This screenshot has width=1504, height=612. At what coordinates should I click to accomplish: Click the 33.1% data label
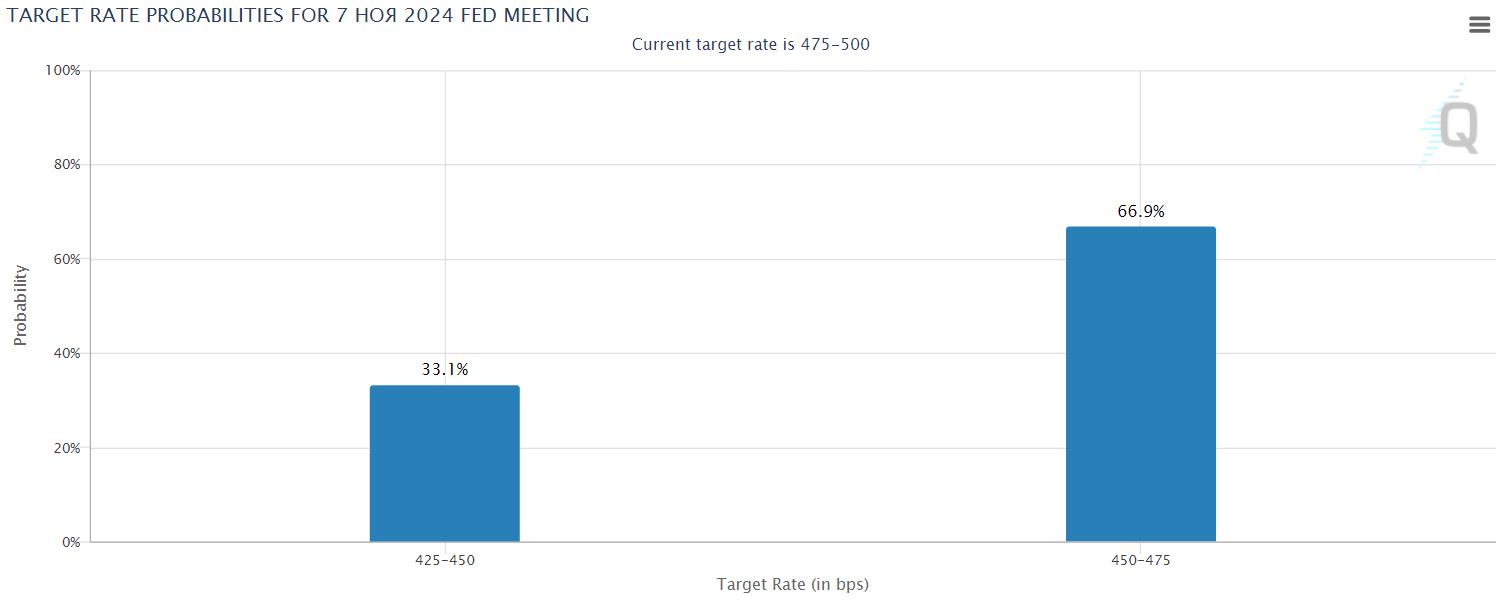coord(445,369)
